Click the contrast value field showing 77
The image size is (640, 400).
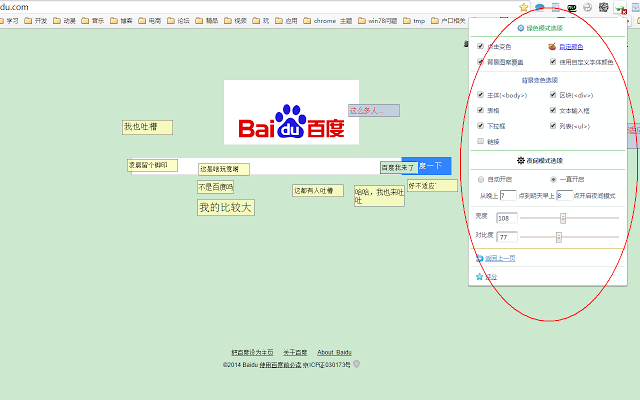[507, 237]
